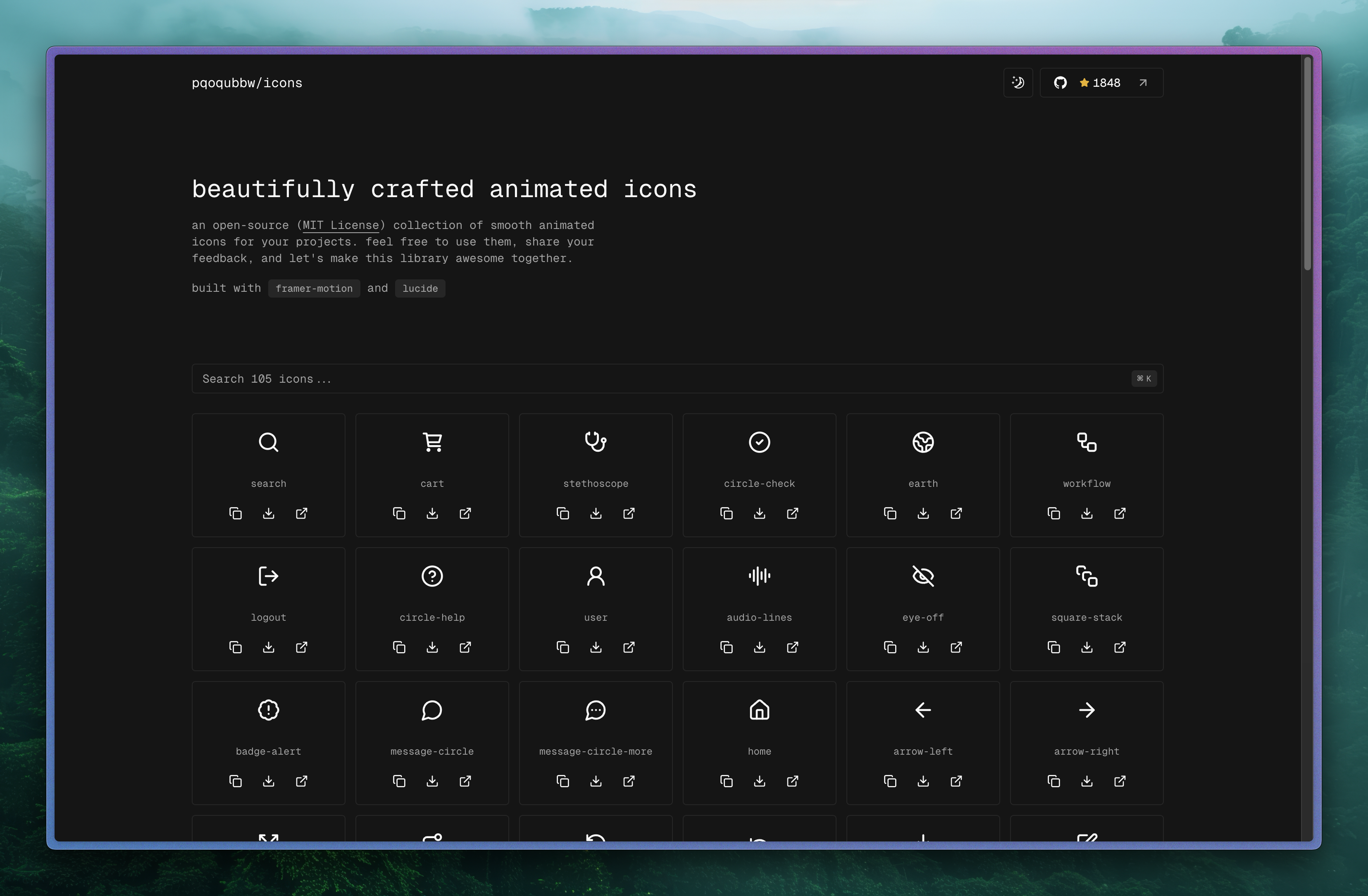Click the square-stack icon preview
Screen dimensions: 1368x896
click(1087, 576)
